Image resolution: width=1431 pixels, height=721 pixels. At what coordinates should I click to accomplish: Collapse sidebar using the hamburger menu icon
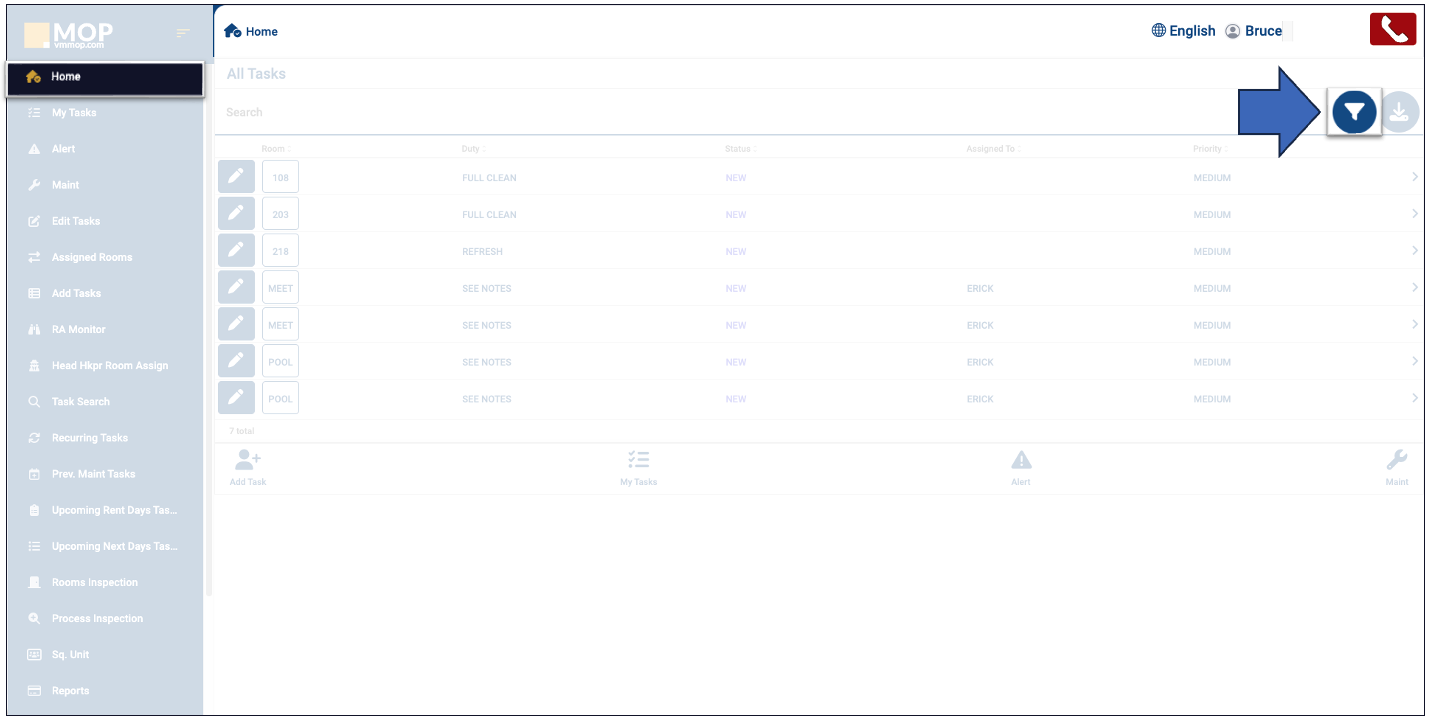point(182,34)
